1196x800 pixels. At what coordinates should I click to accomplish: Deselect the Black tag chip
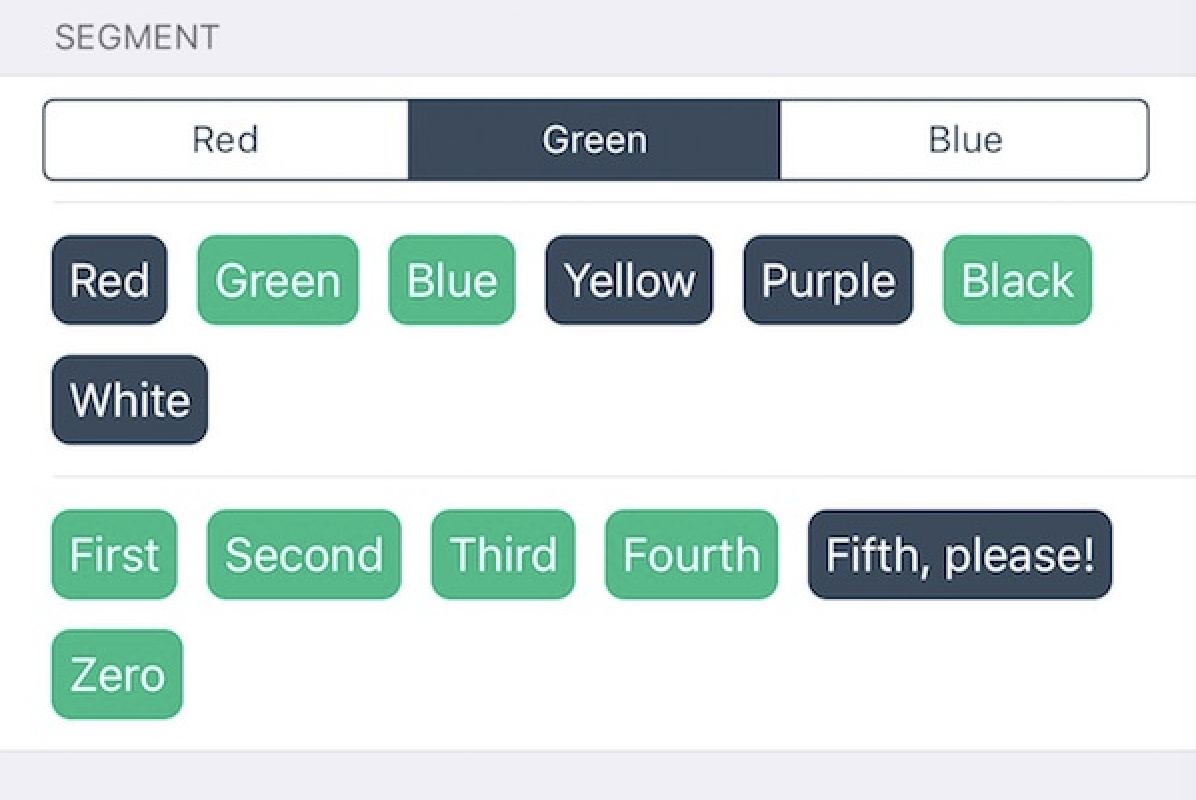click(1018, 280)
